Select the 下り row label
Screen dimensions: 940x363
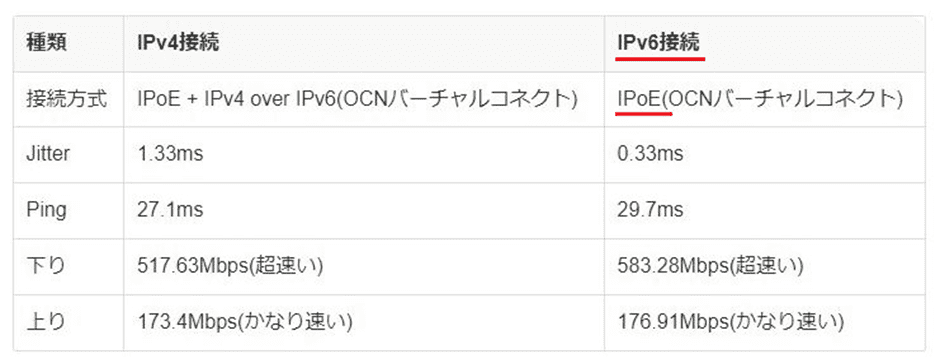(x=46, y=266)
